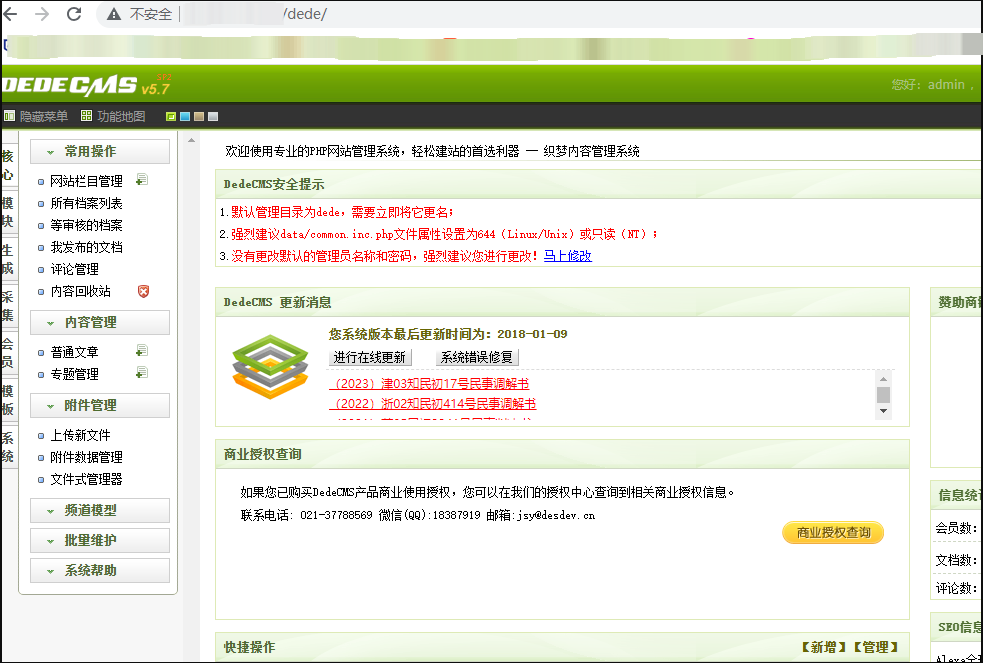Image resolution: width=983 pixels, height=663 pixels.
Task: Switch to the 模板 side tab
Action: [8, 400]
